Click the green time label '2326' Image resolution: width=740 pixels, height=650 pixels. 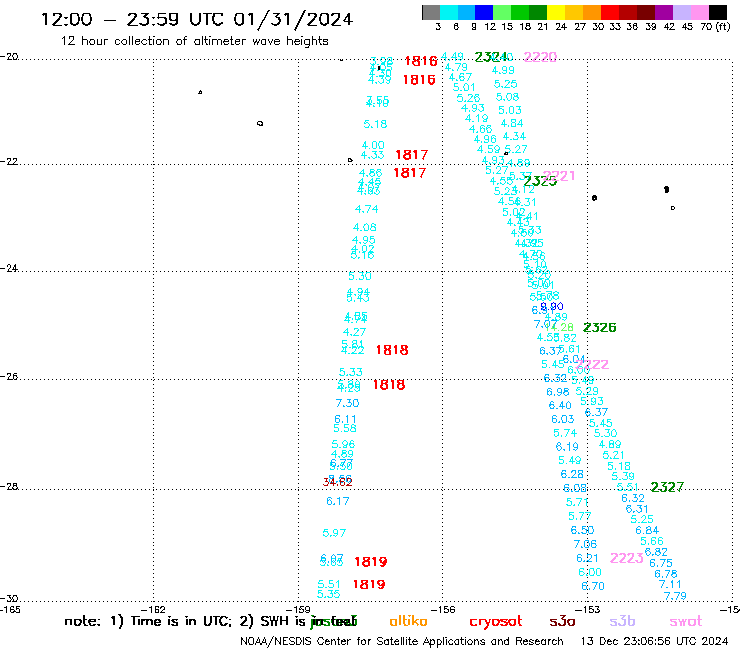point(600,328)
